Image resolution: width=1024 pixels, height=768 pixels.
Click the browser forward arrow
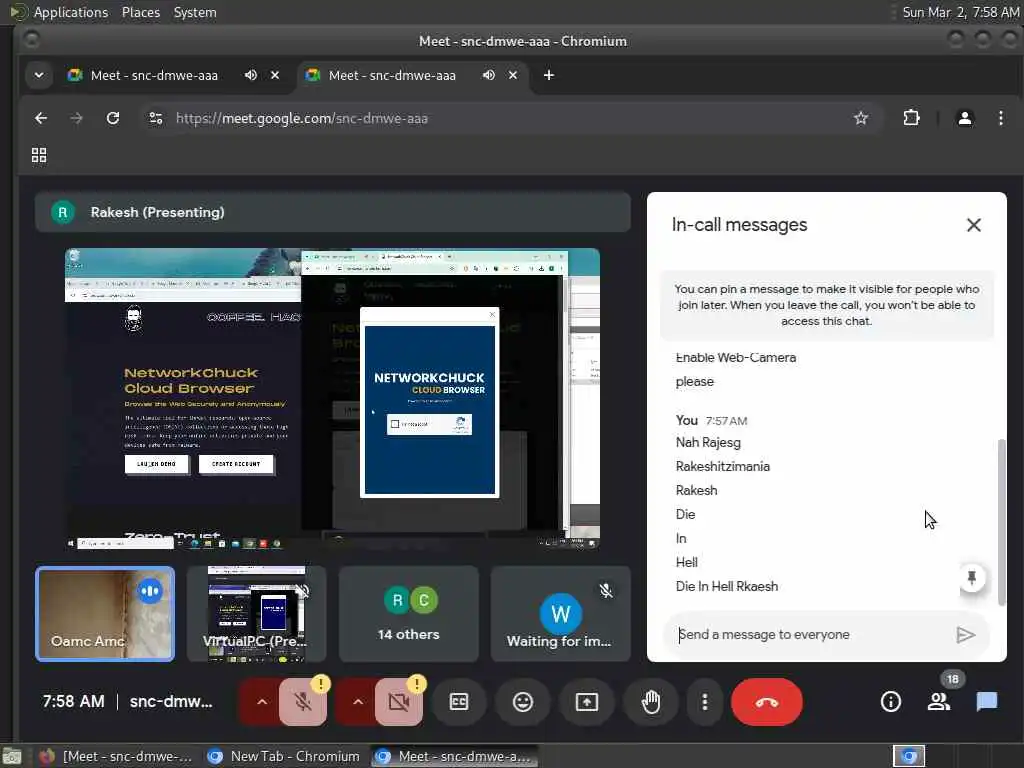click(x=76, y=118)
